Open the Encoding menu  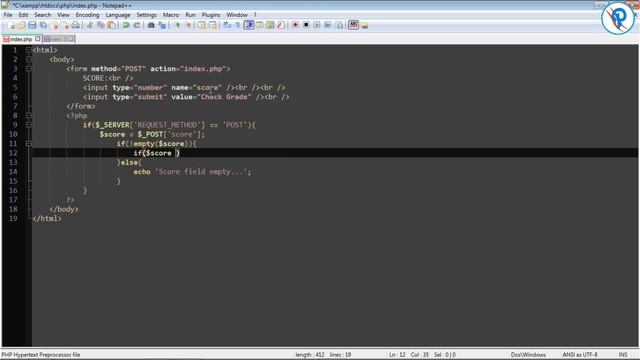point(87,15)
